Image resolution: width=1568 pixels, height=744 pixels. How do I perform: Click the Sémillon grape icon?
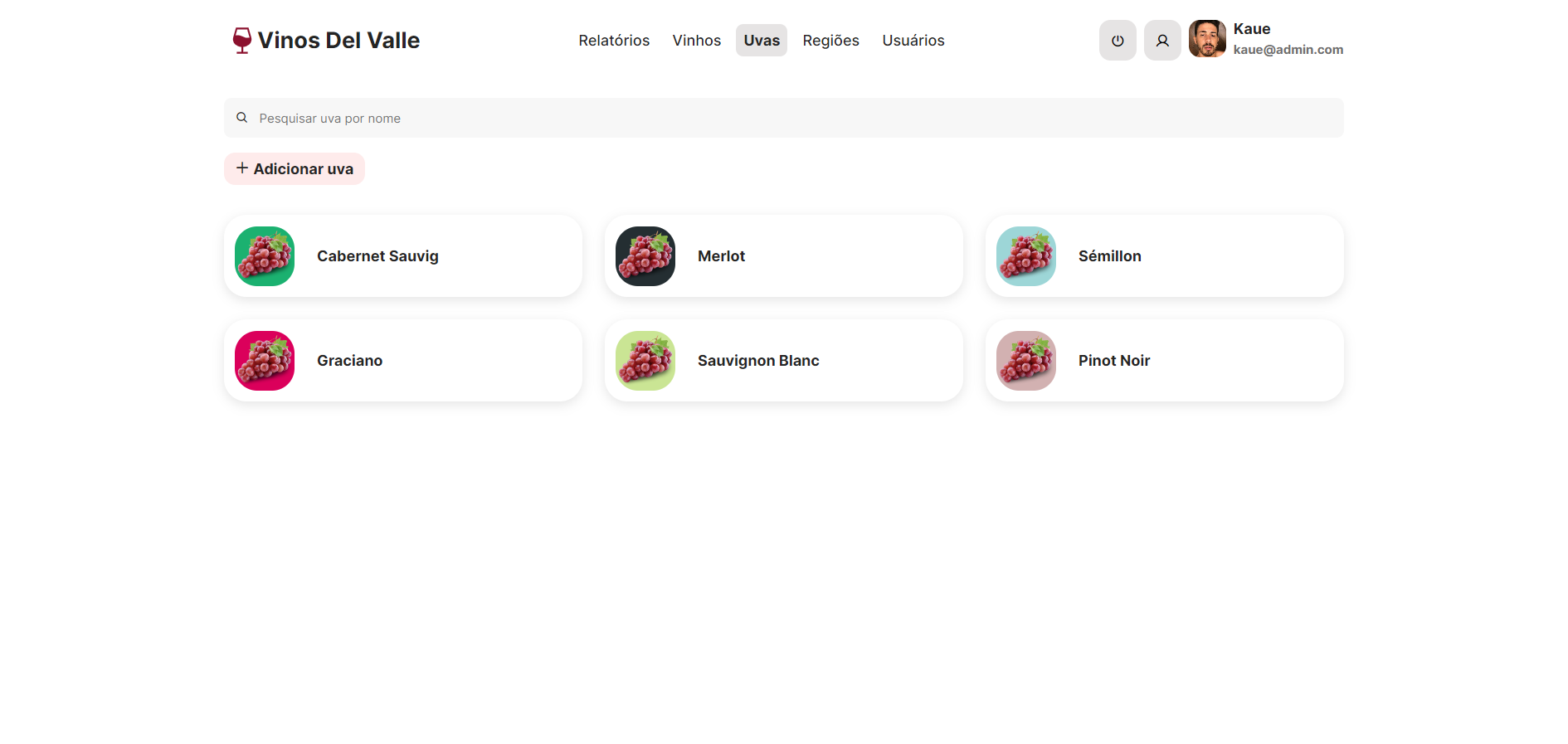[1026, 256]
